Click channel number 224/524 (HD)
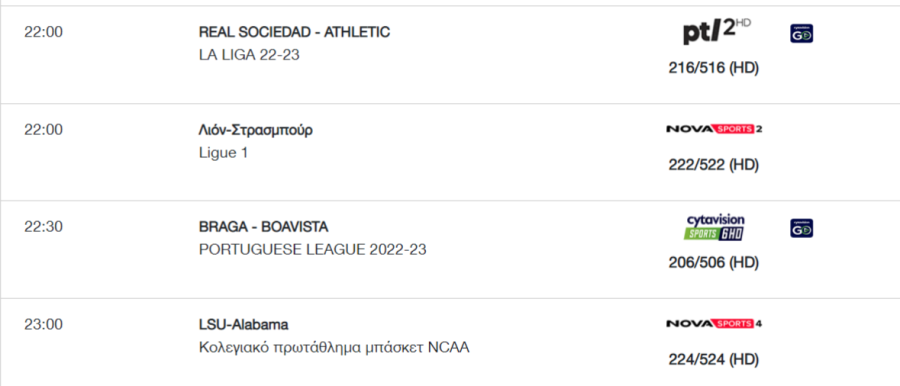900x386 pixels. click(x=713, y=360)
